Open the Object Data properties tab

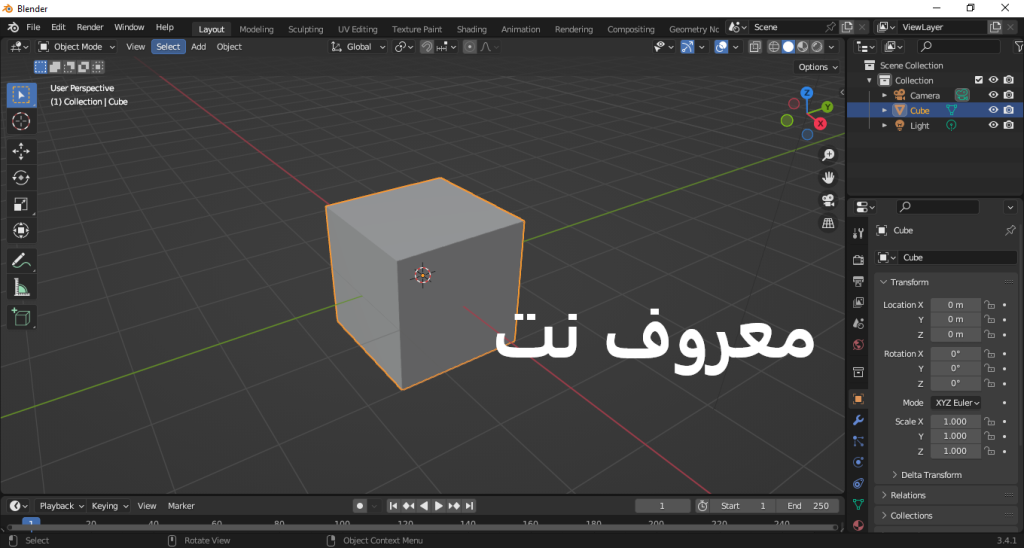point(858,504)
